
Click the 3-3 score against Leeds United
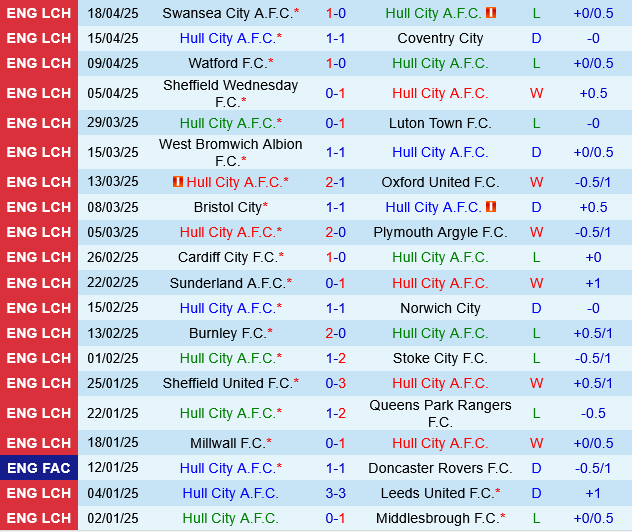point(335,493)
